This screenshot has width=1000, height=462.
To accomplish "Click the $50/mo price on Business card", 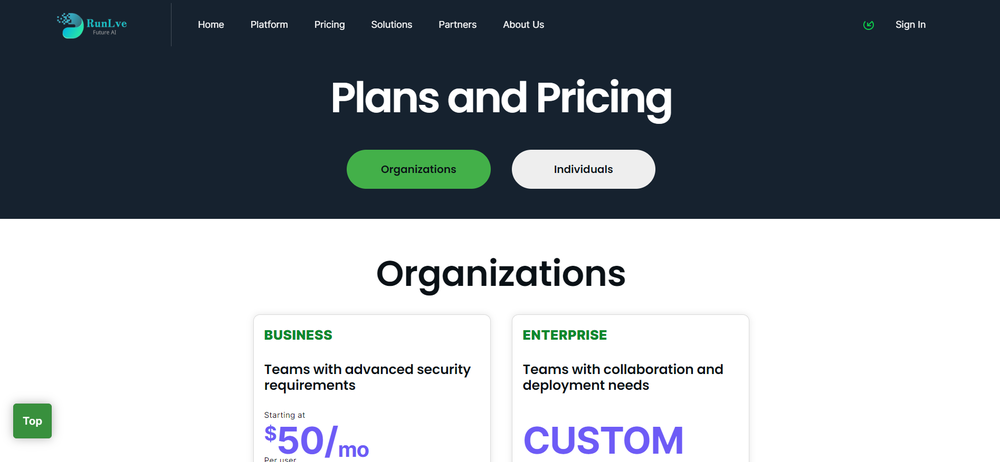I will [317, 441].
